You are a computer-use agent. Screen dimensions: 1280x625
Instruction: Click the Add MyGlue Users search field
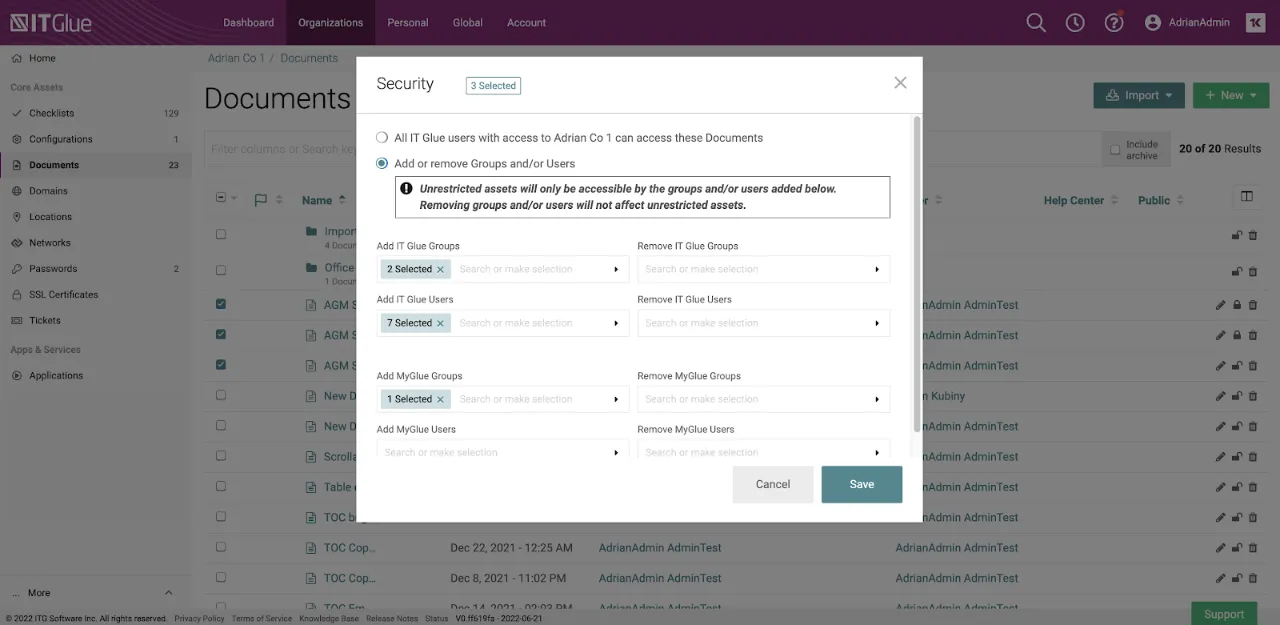pyautogui.click(x=495, y=452)
